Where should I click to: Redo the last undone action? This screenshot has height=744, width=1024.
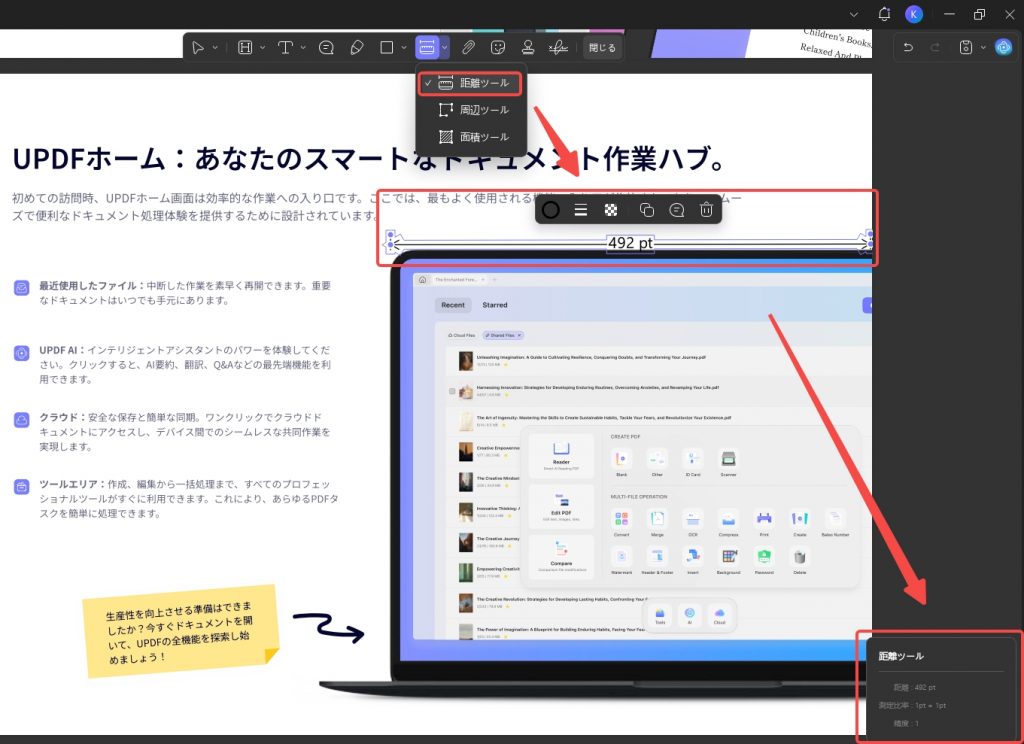point(935,47)
